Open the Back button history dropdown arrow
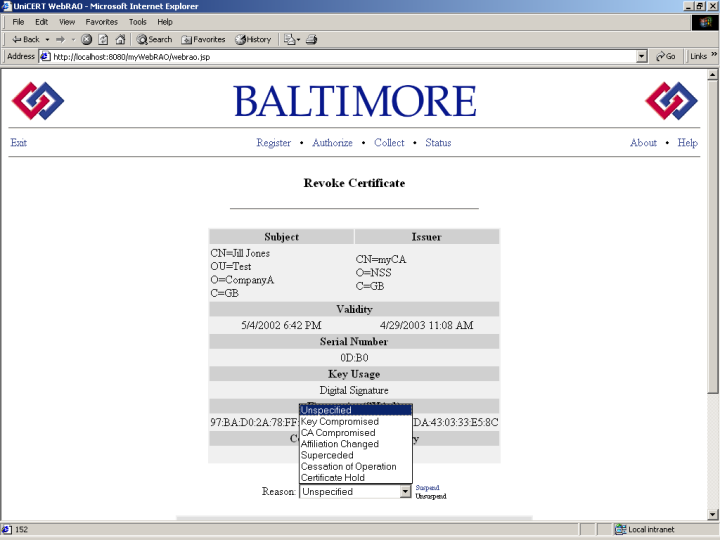The height and width of the screenshot is (540, 720). pyautogui.click(x=47, y=40)
